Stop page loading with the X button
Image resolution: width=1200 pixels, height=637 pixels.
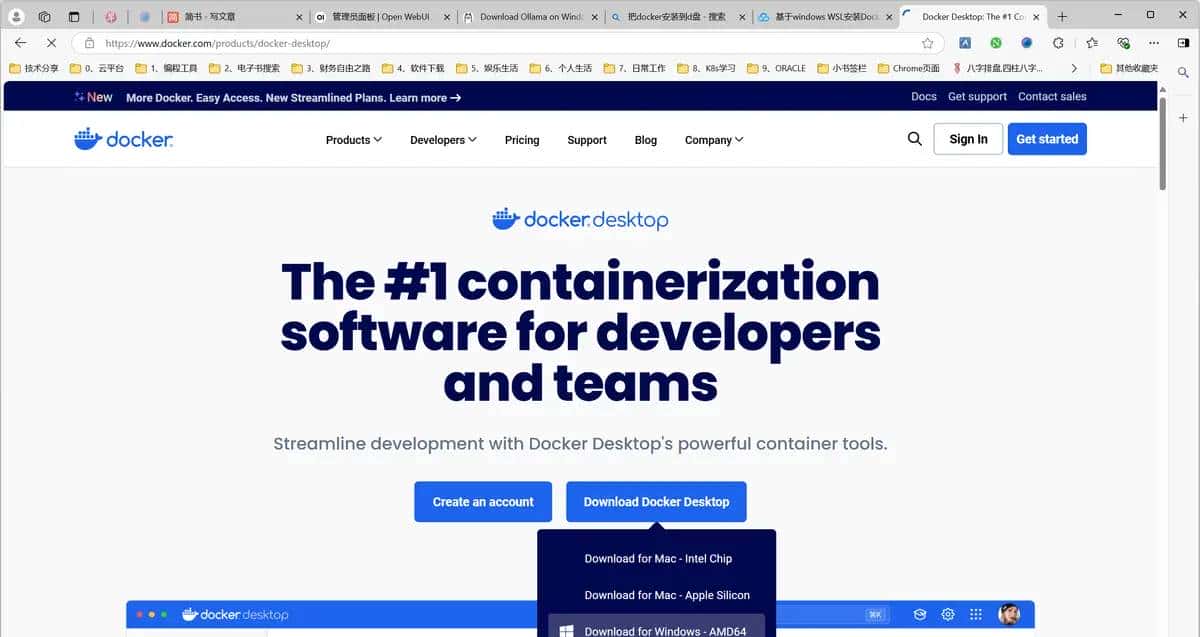point(51,43)
